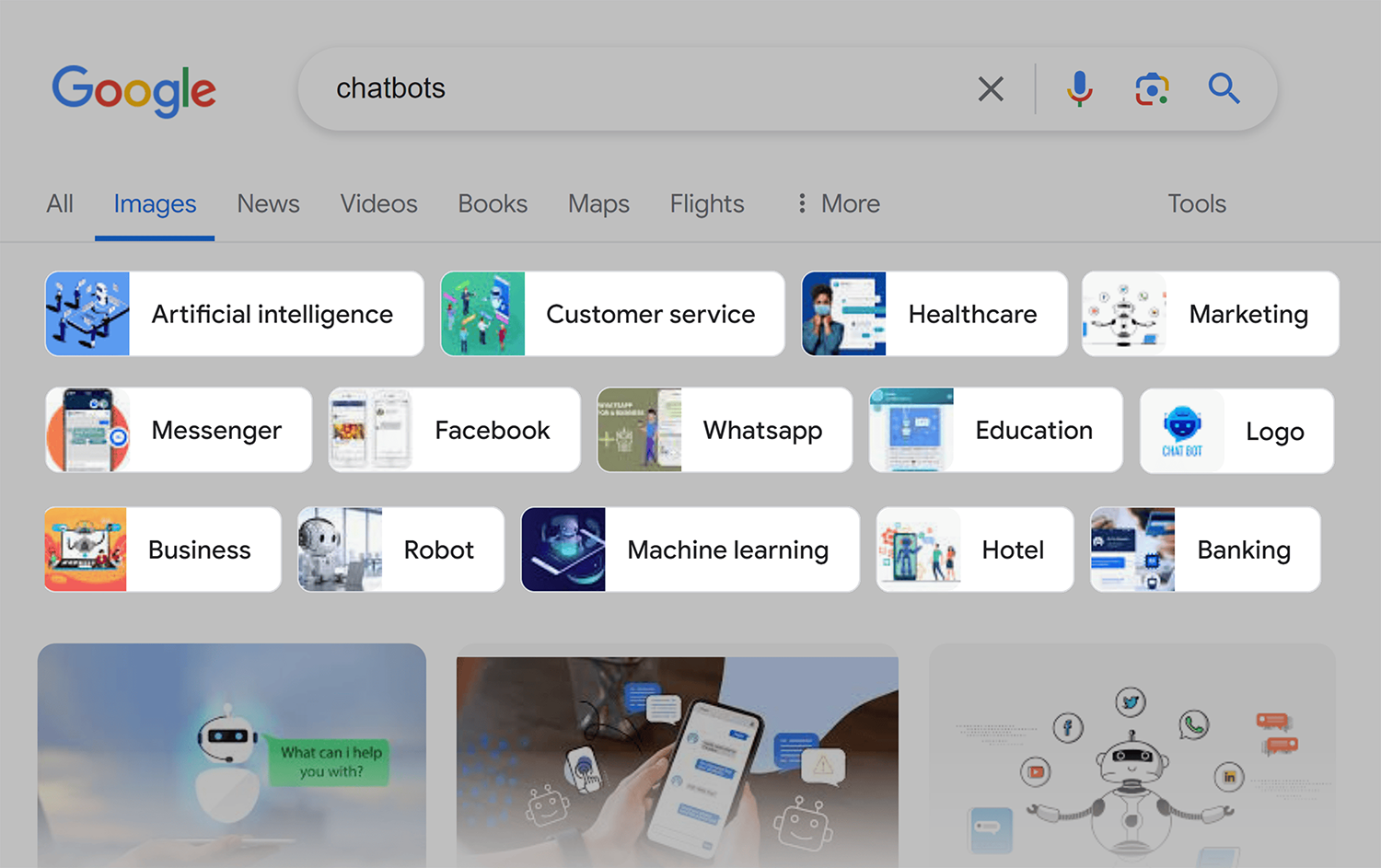Select the Banking filter chip

pyautogui.click(x=1205, y=550)
